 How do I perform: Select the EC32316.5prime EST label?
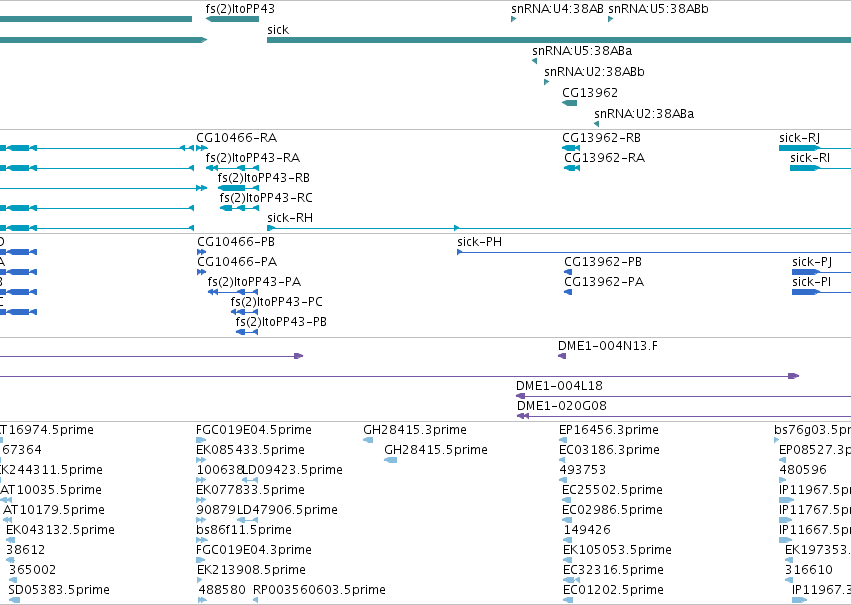pos(613,570)
